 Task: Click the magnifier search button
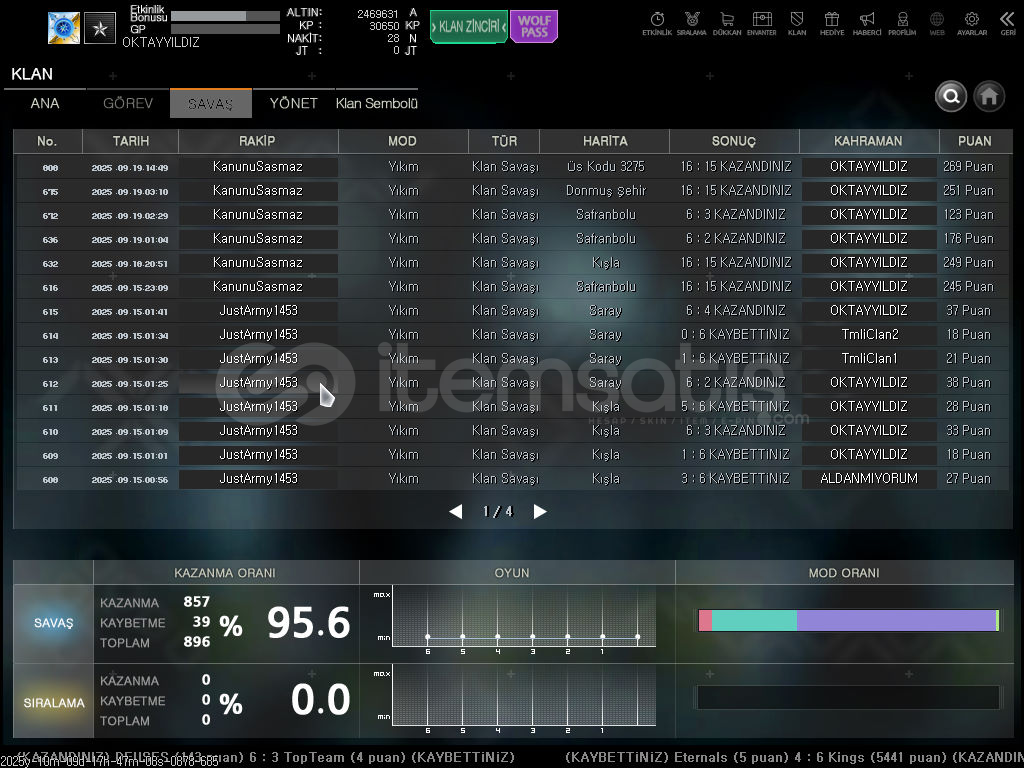click(951, 96)
